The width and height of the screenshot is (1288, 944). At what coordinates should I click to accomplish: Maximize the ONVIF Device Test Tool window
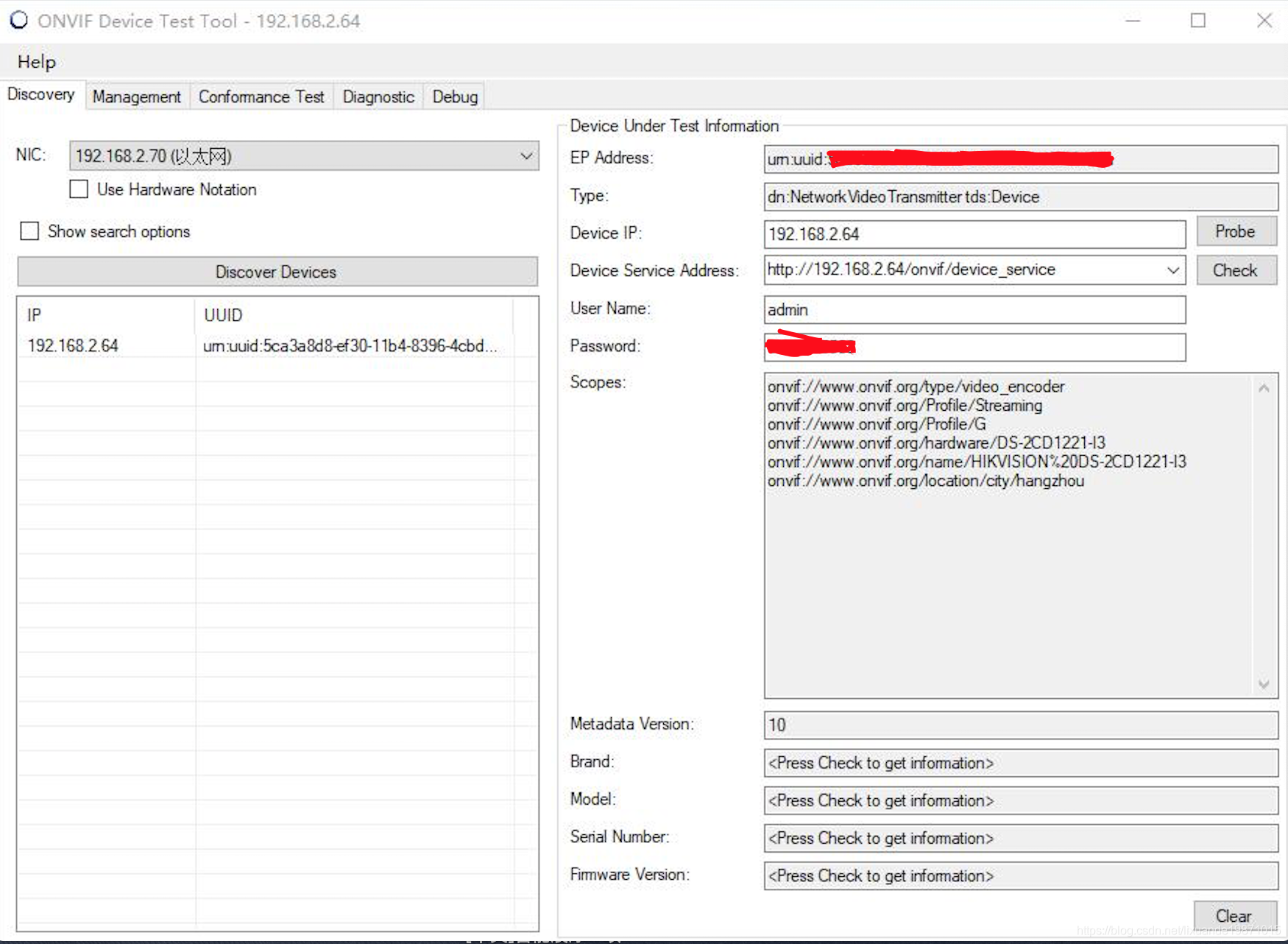click(x=1198, y=21)
